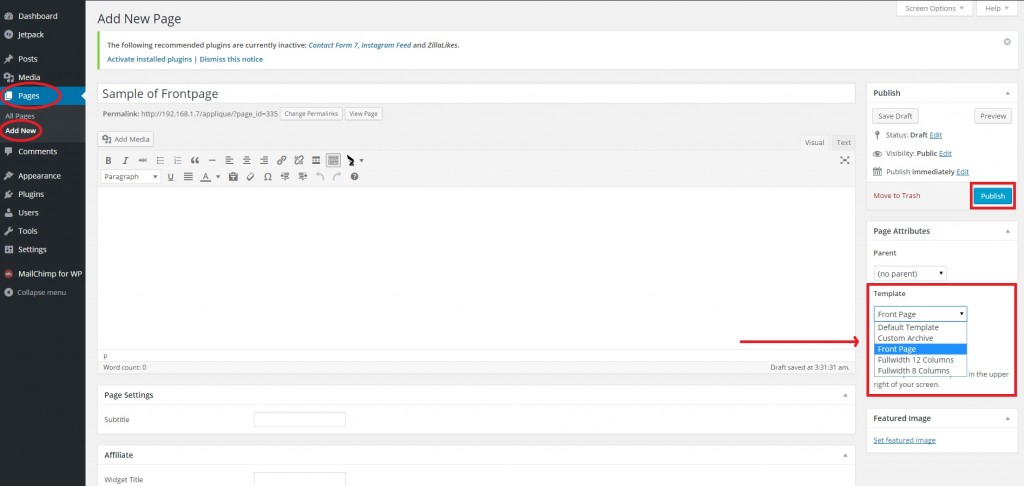
Task: Expand the Screen Options panel
Action: [935, 8]
